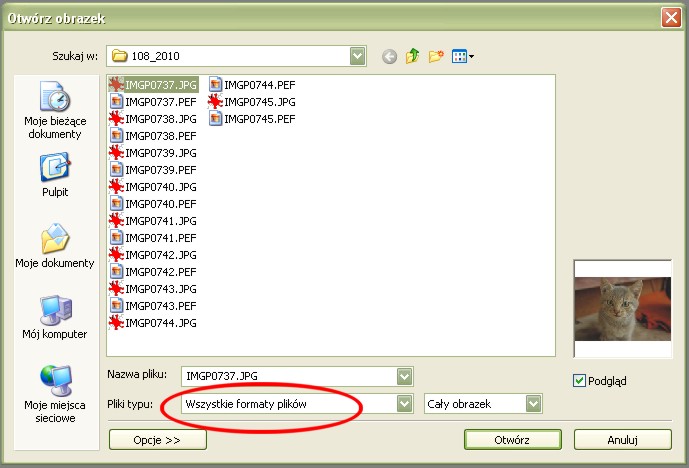Disable the Podgląd preview checkbox

point(580,380)
